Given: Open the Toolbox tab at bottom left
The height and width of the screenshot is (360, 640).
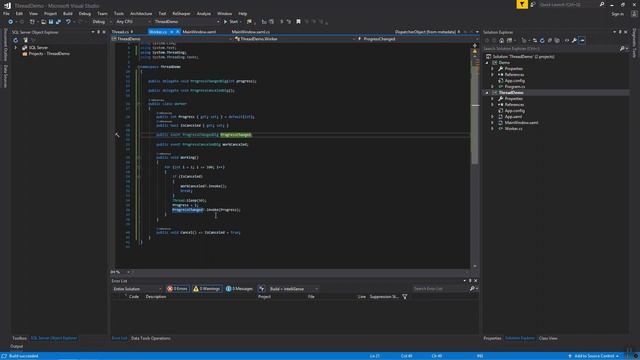Looking at the screenshot, I should (19, 338).
